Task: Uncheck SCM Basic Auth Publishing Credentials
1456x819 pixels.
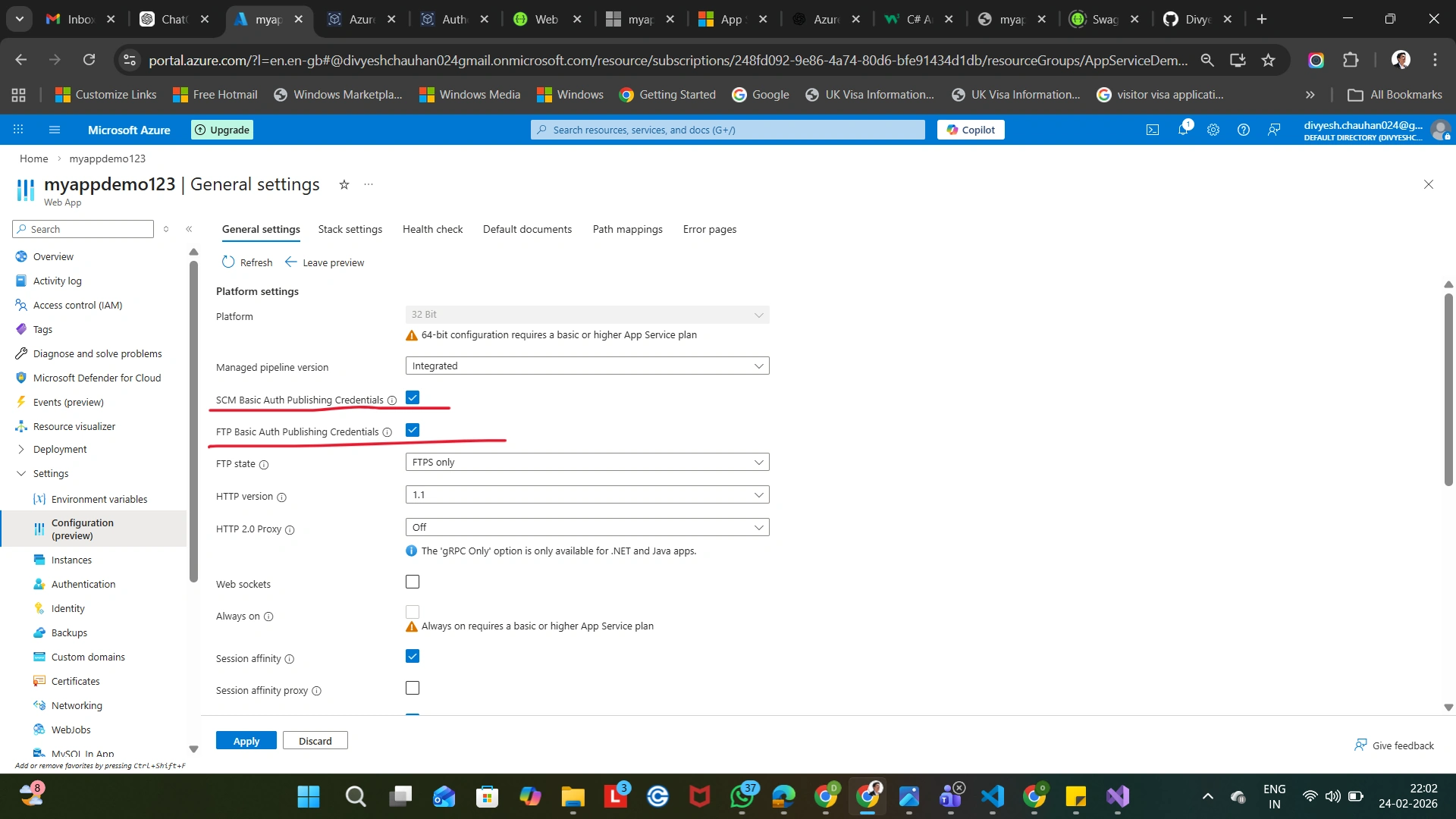Action: [413, 397]
